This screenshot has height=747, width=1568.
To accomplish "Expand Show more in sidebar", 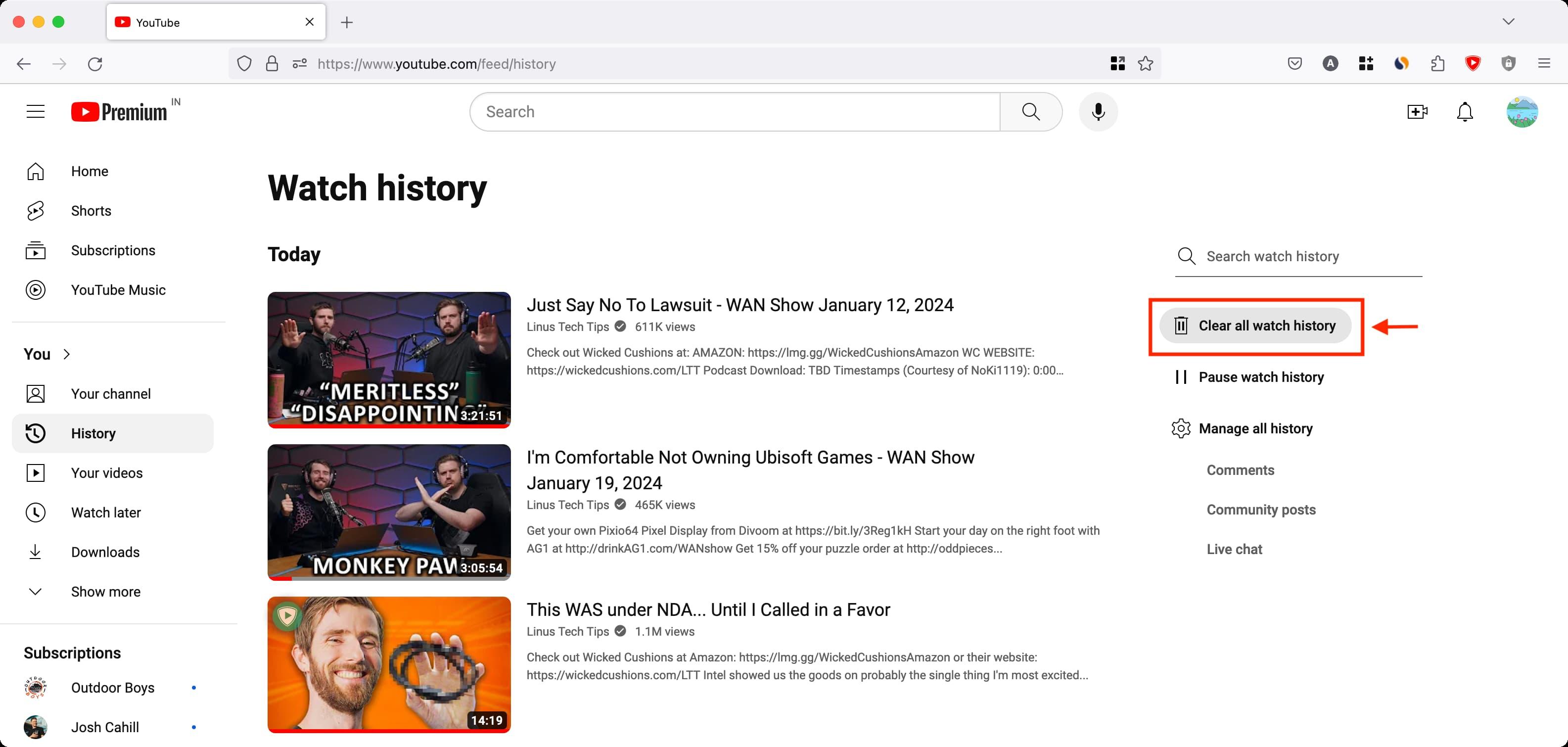I will (x=113, y=592).
